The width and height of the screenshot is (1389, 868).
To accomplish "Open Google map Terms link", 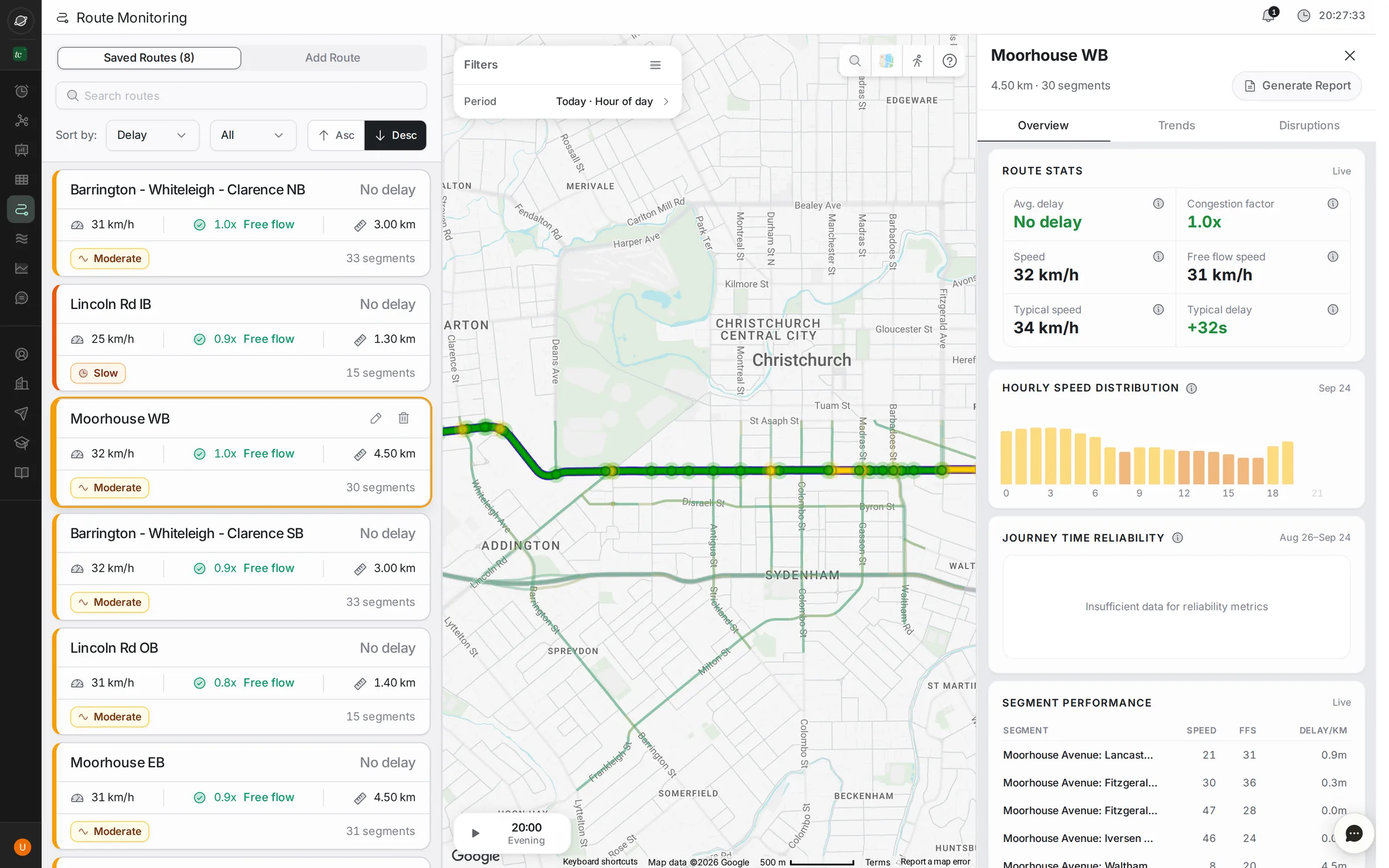I will (x=877, y=862).
